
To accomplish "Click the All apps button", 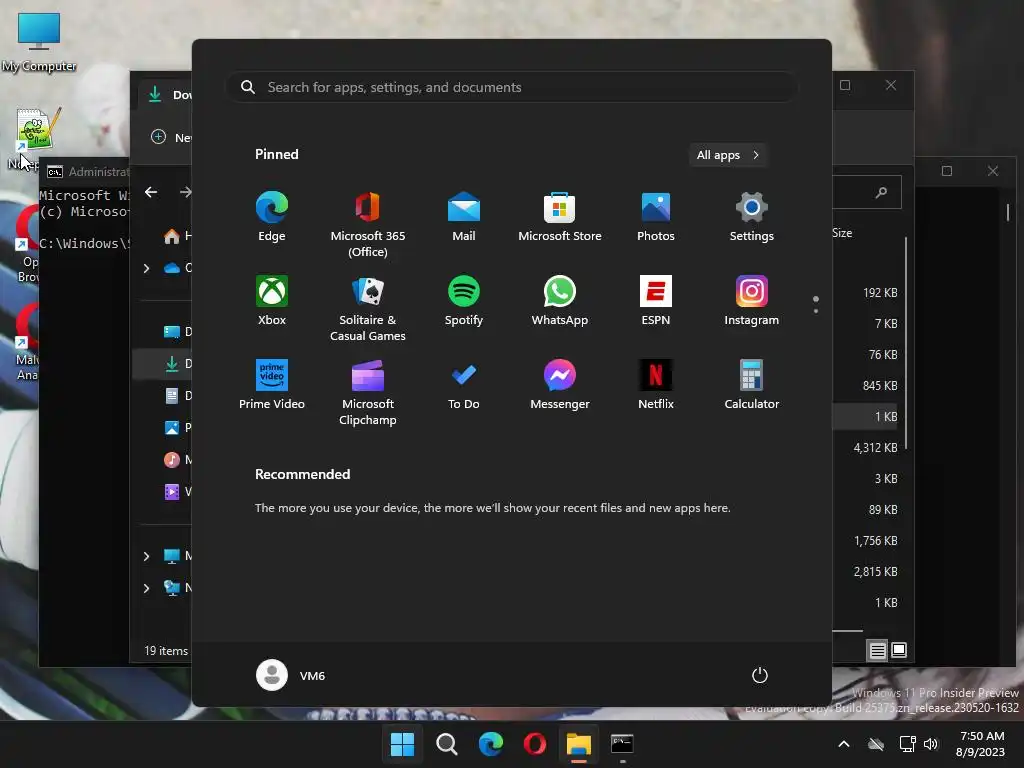I will (728, 155).
